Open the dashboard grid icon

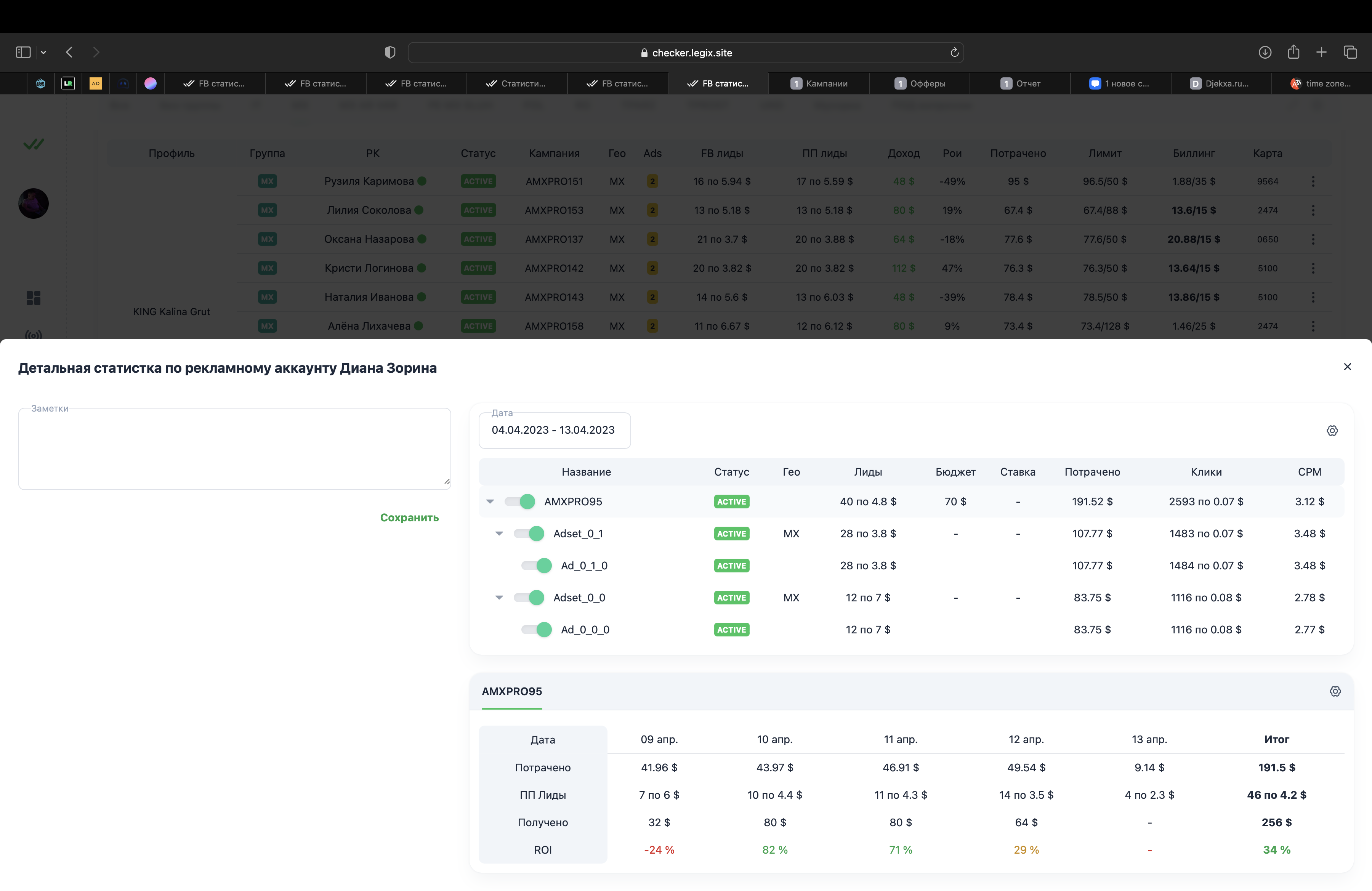34,297
